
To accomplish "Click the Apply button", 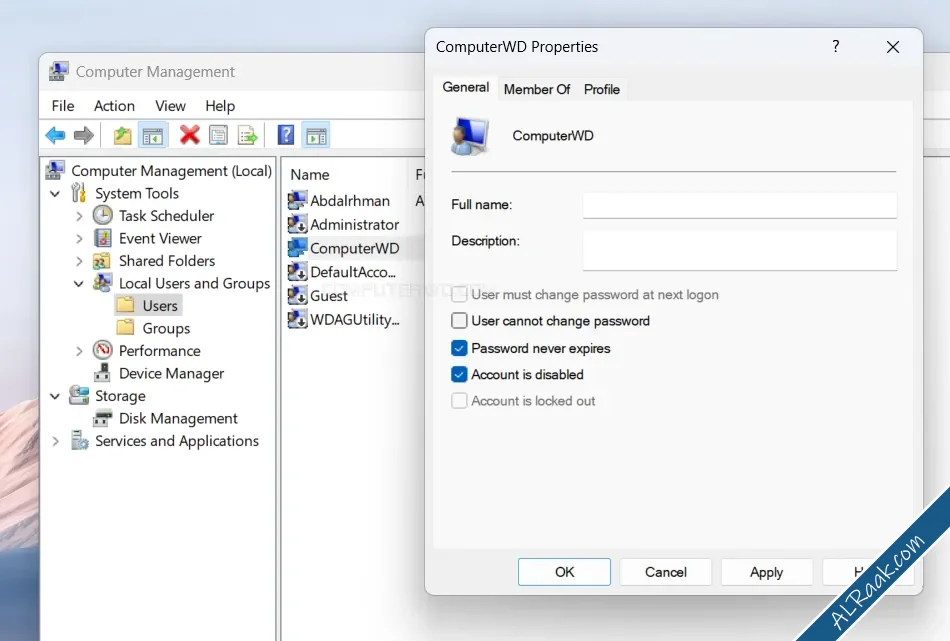I will coord(766,572).
